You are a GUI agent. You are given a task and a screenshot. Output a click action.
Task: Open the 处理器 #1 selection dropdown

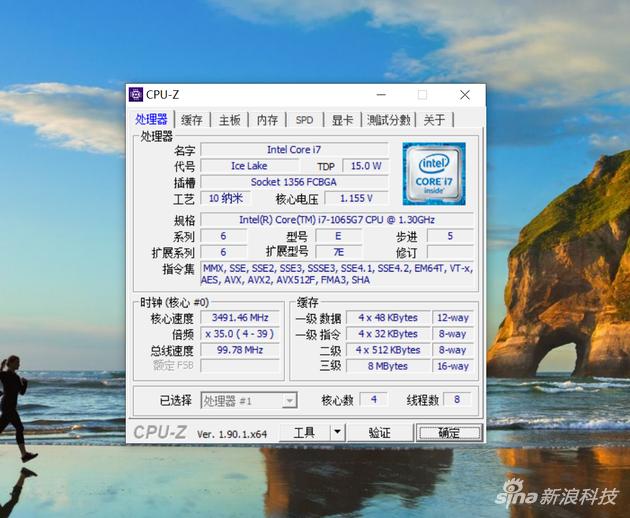click(x=249, y=400)
